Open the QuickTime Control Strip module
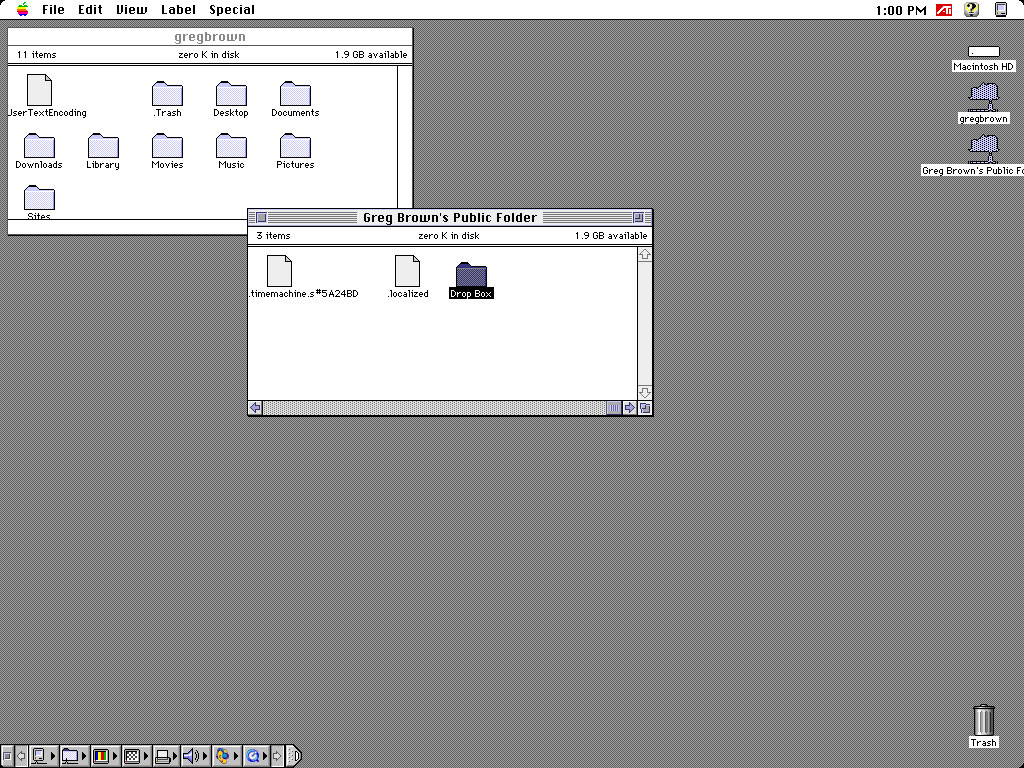Image resolution: width=1024 pixels, height=768 pixels. (x=257, y=756)
